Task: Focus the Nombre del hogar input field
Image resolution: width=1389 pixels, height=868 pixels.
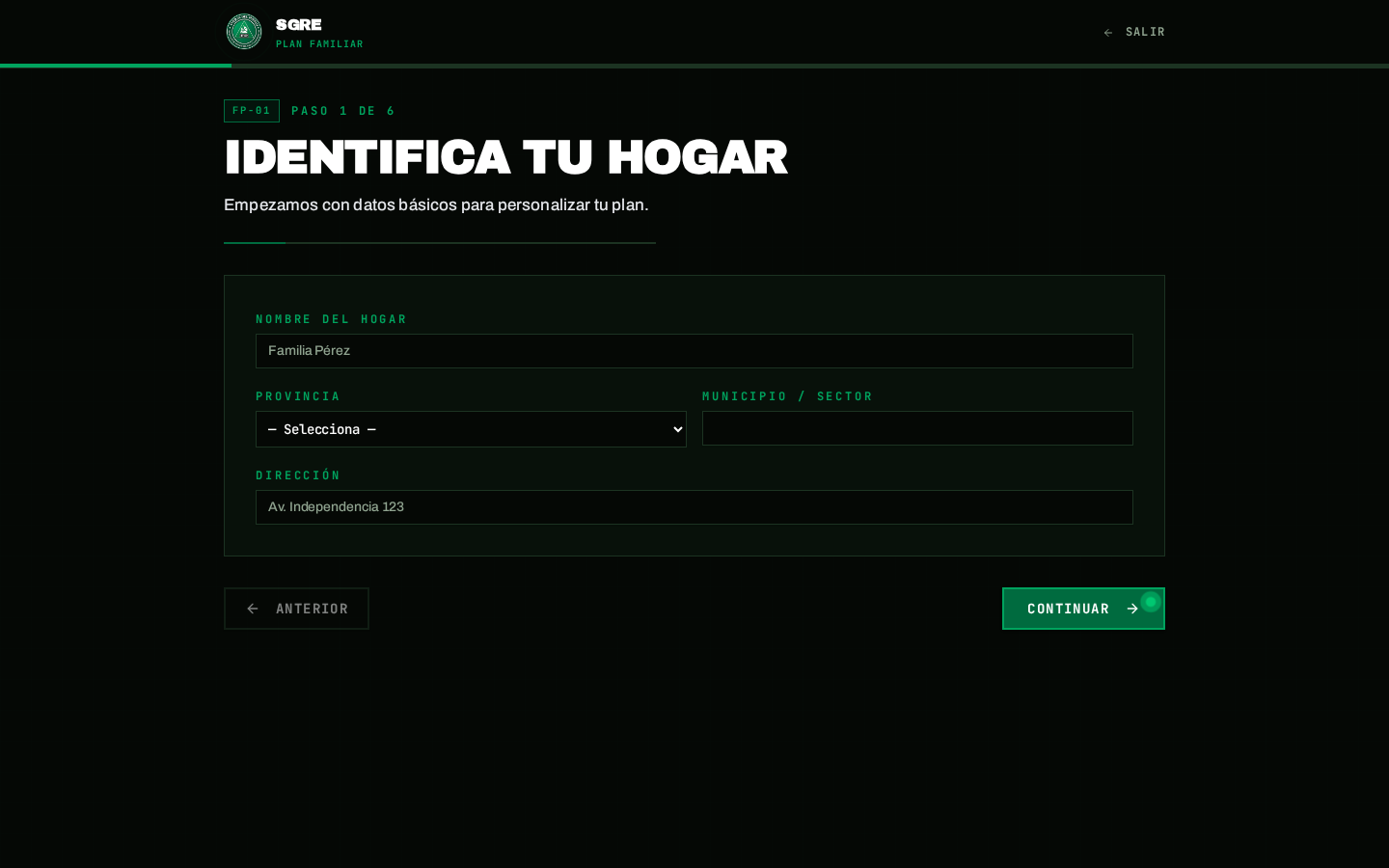Action: point(694,351)
